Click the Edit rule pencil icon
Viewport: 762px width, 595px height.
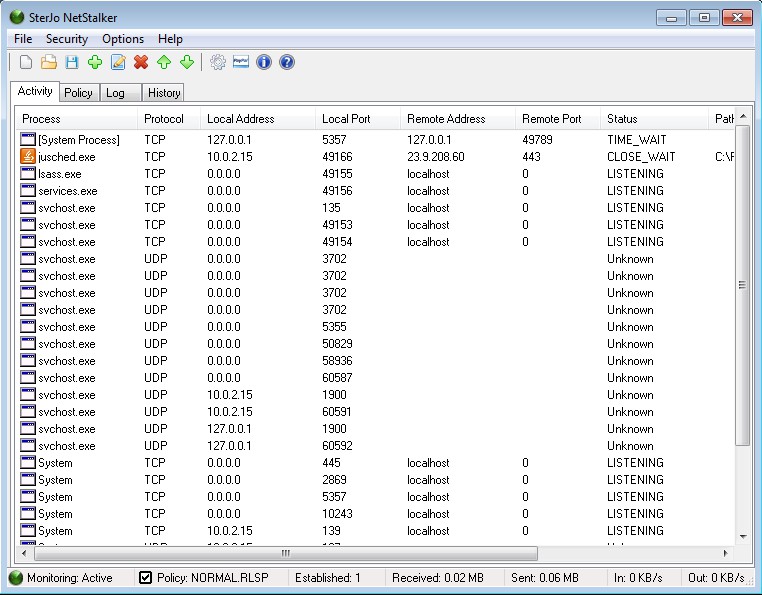[x=118, y=63]
